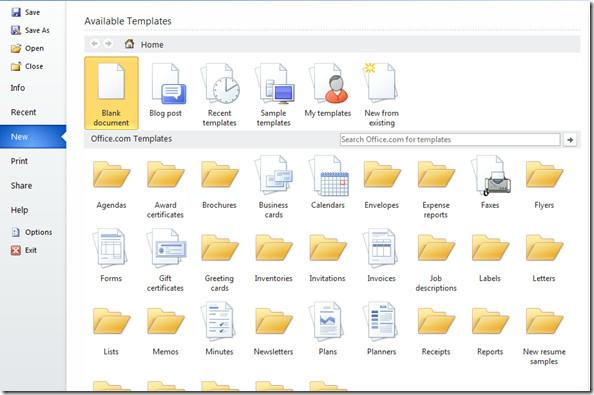Open Business cards templates
Image resolution: width=594 pixels, height=395 pixels.
(274, 187)
